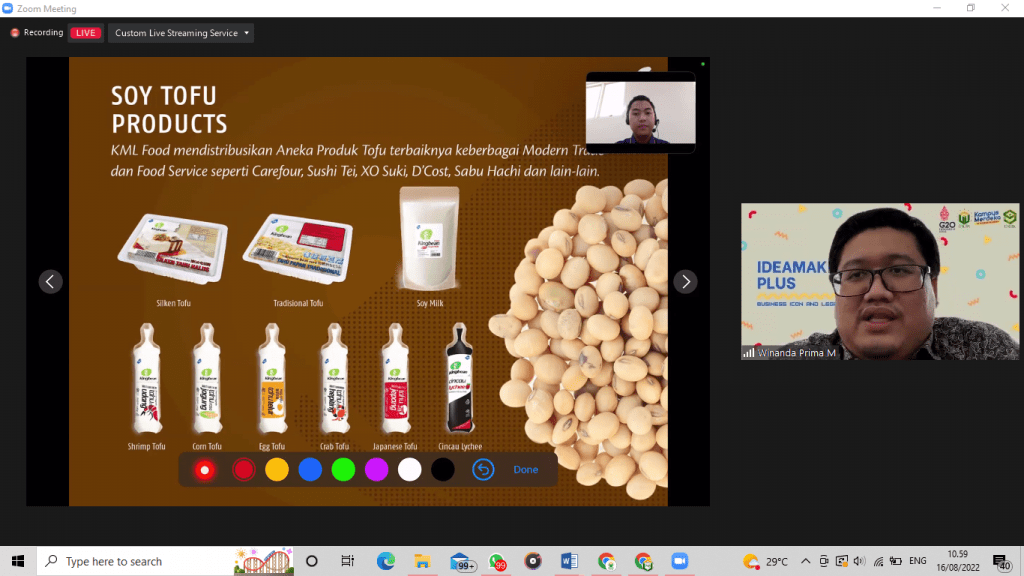Click the Meet Now tray icon
1024x576 pixels.
pos(824,561)
